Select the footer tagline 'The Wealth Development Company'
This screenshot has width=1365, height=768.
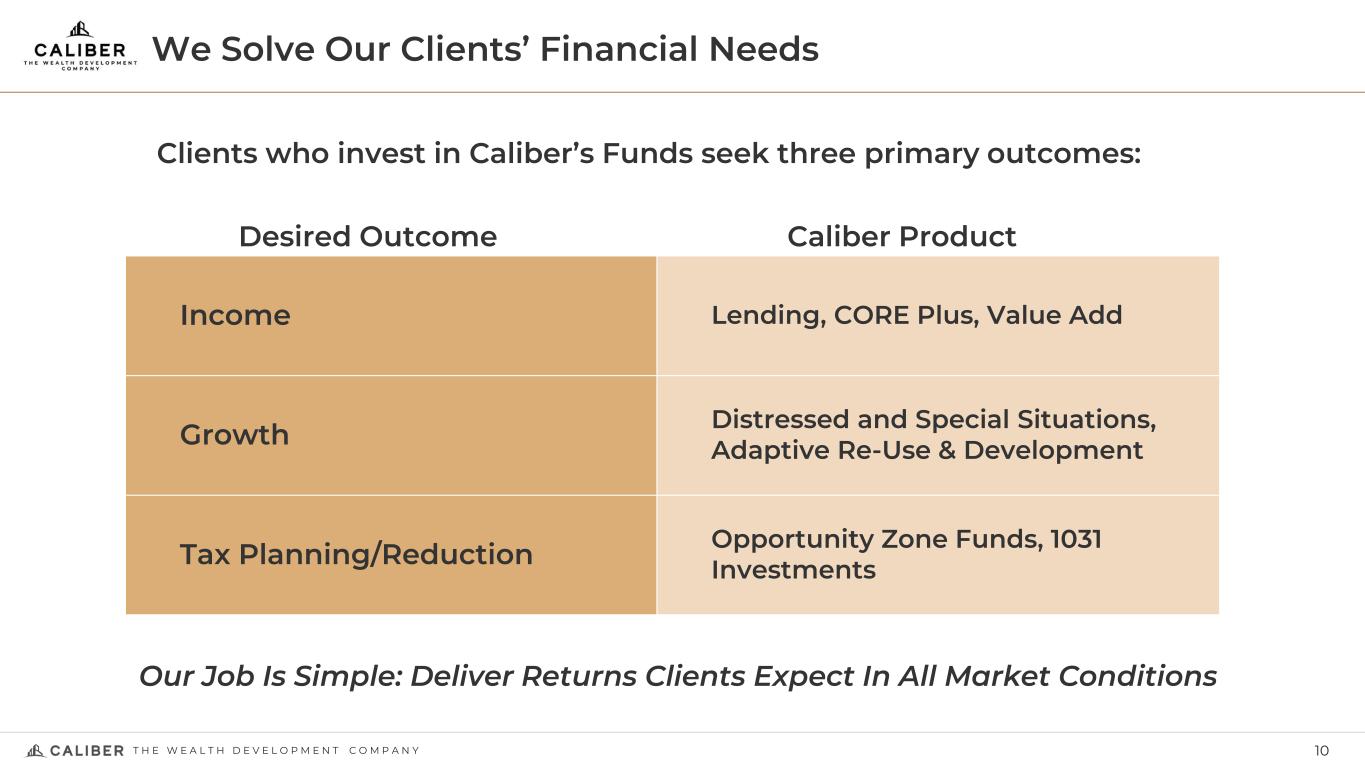tap(276, 751)
